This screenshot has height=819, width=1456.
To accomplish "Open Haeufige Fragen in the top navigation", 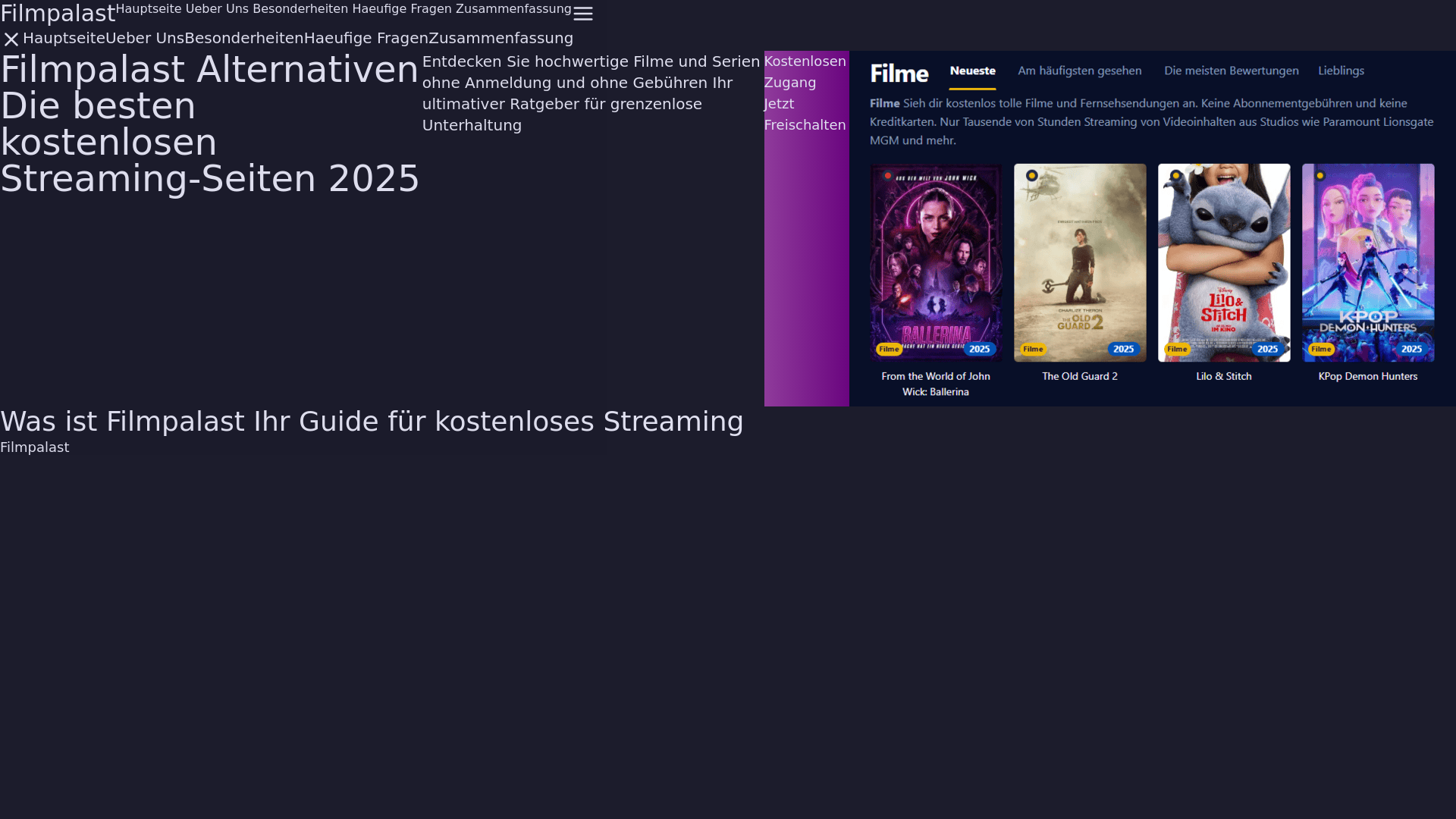I will [402, 9].
